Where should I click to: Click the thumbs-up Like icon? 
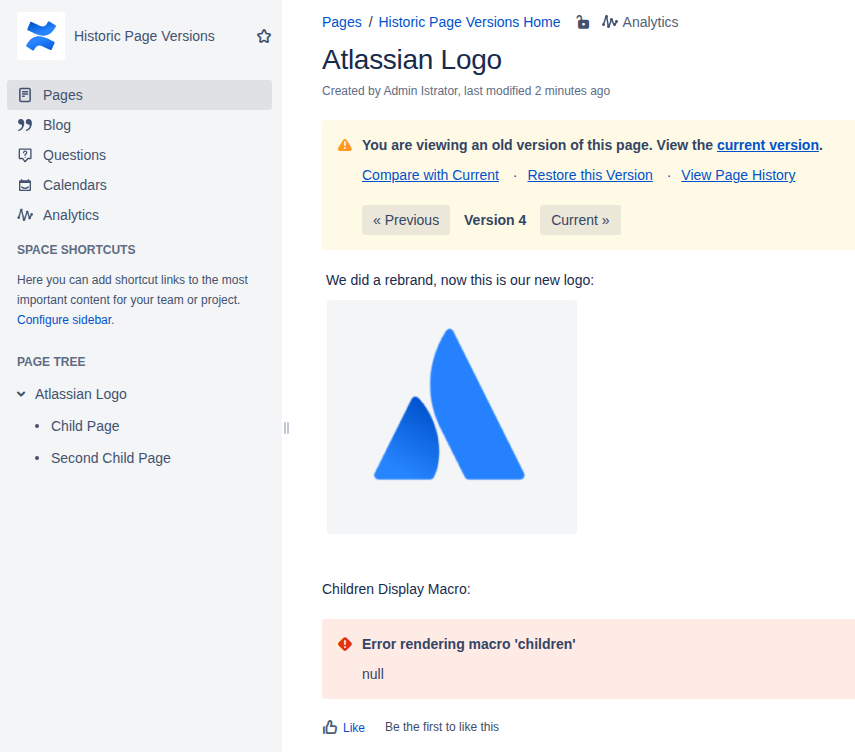[329, 727]
